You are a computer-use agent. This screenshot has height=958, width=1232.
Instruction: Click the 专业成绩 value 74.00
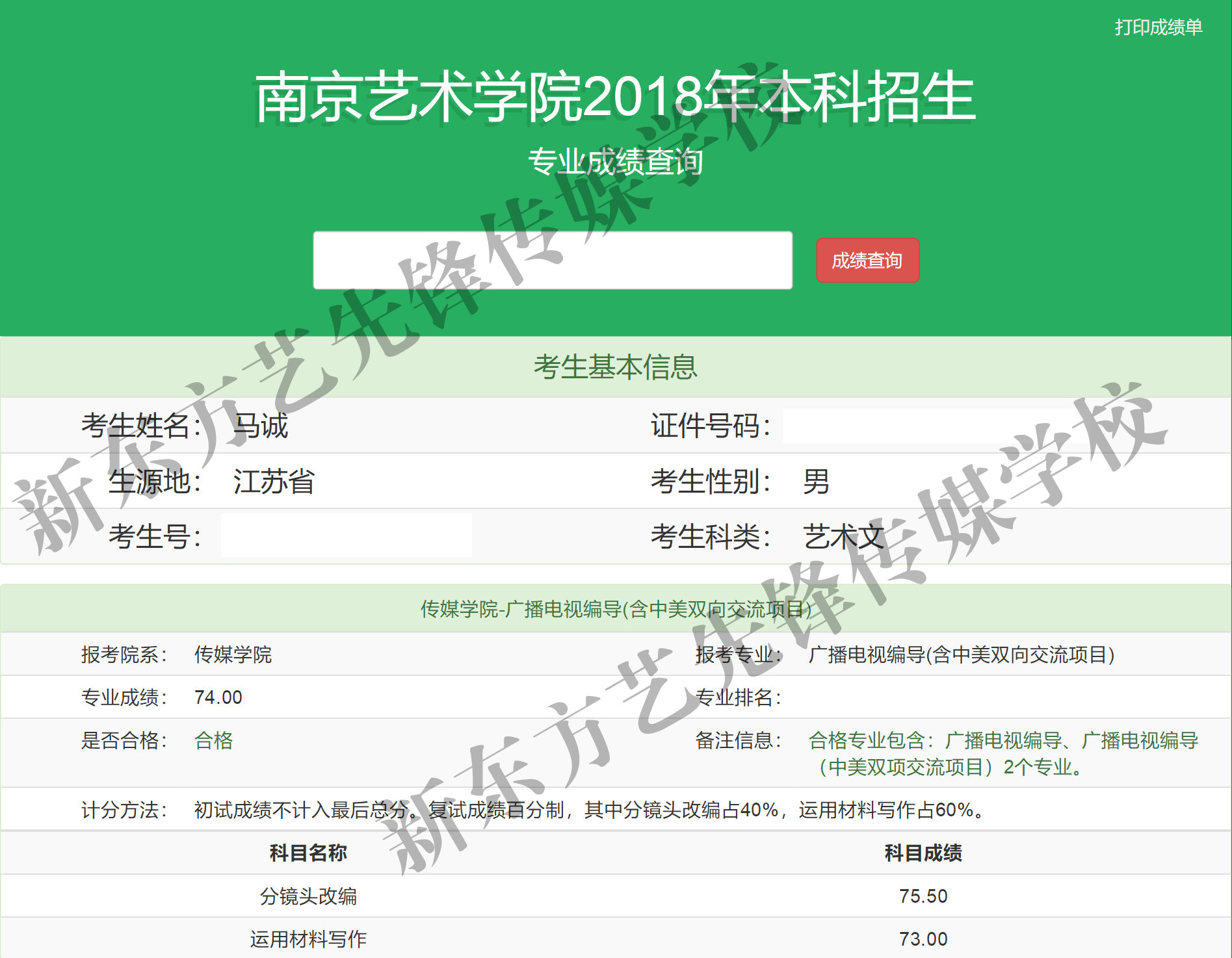tap(218, 697)
